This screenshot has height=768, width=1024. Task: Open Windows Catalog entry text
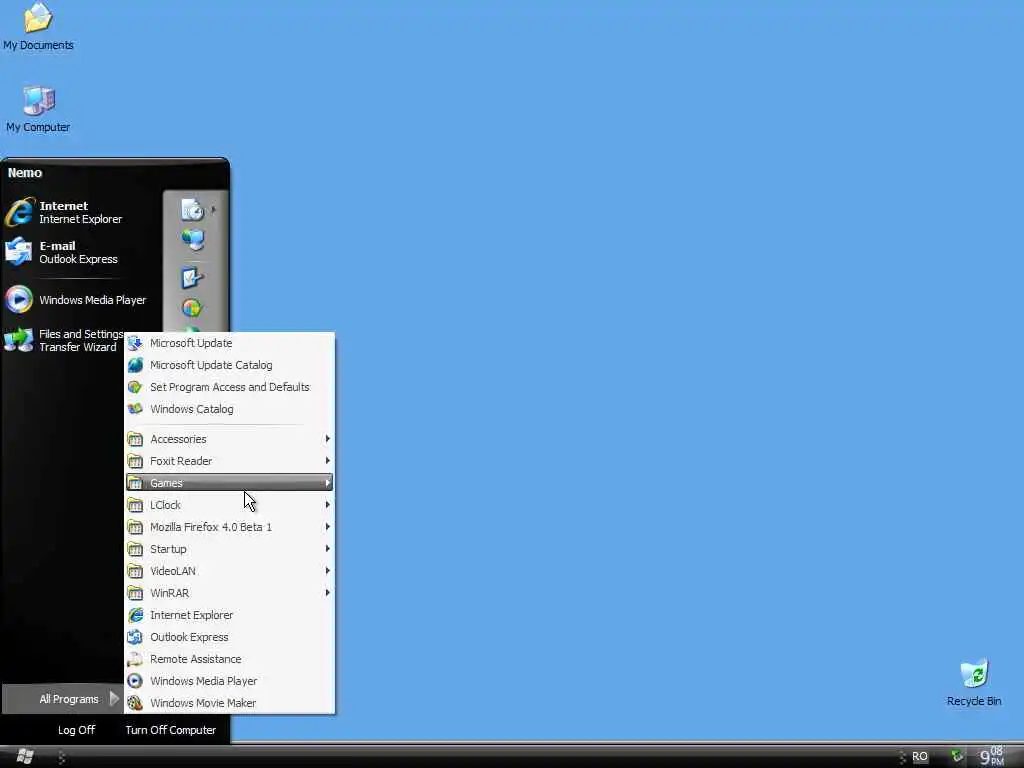click(191, 409)
